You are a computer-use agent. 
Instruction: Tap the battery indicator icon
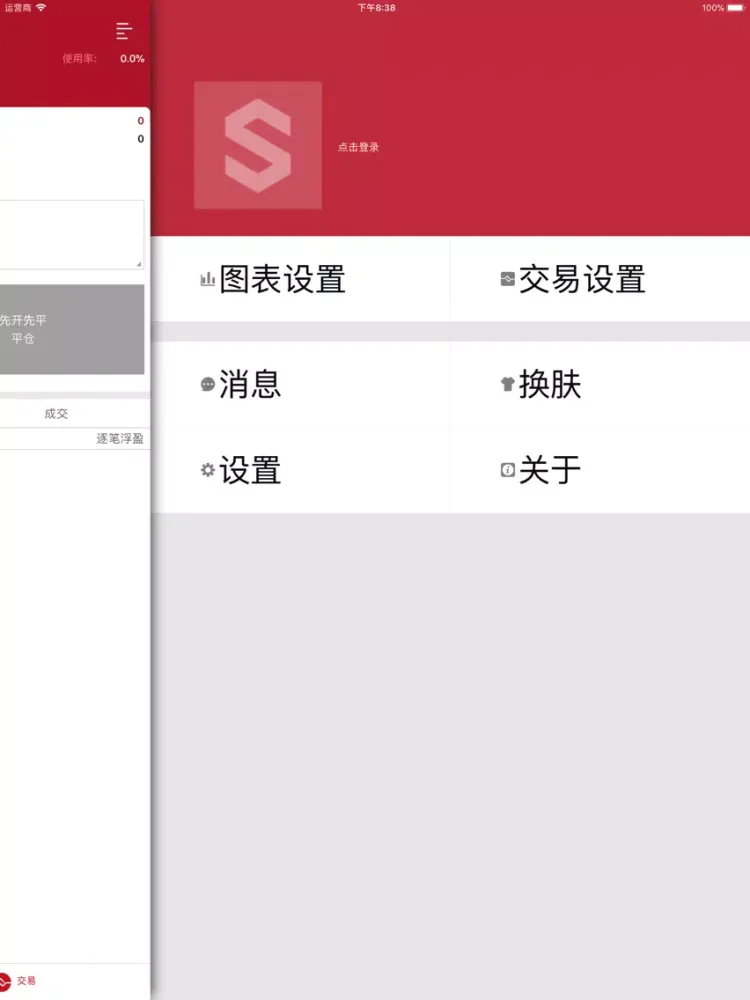point(735,8)
